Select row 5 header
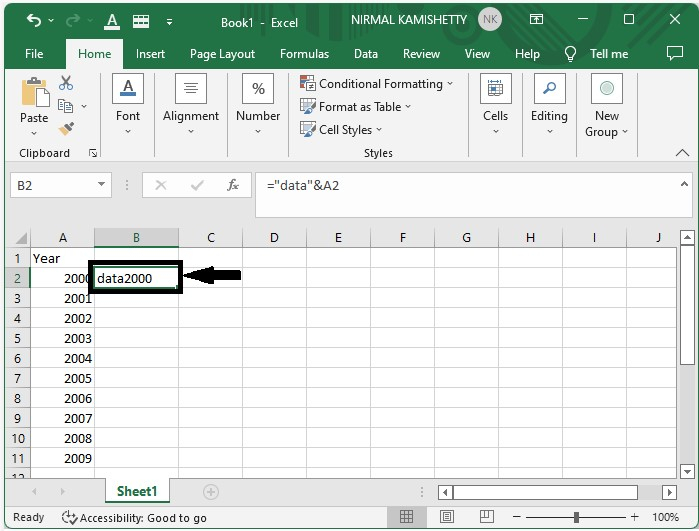This screenshot has width=699, height=531. pos(17,338)
